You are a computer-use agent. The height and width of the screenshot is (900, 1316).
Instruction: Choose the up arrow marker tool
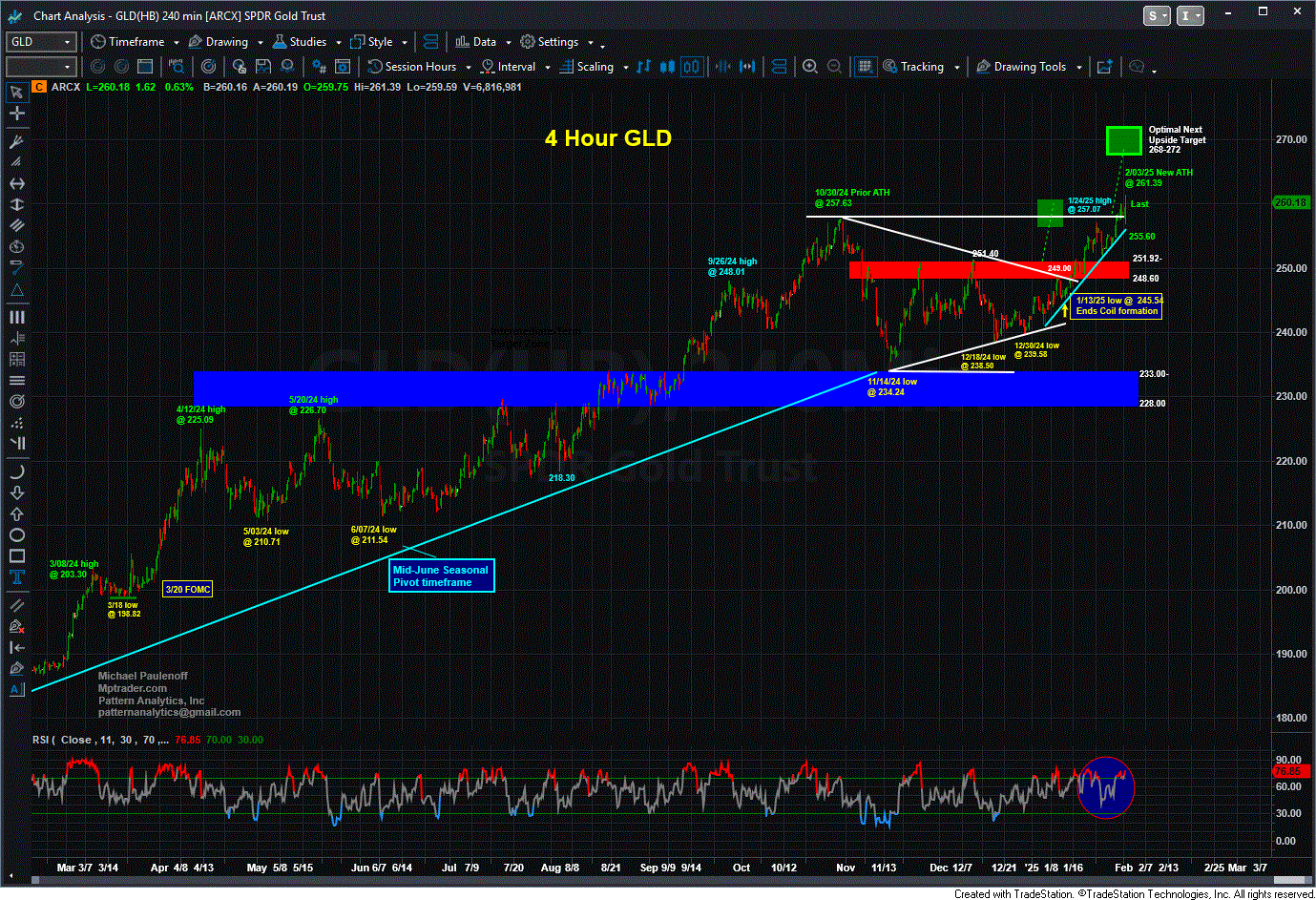16,513
